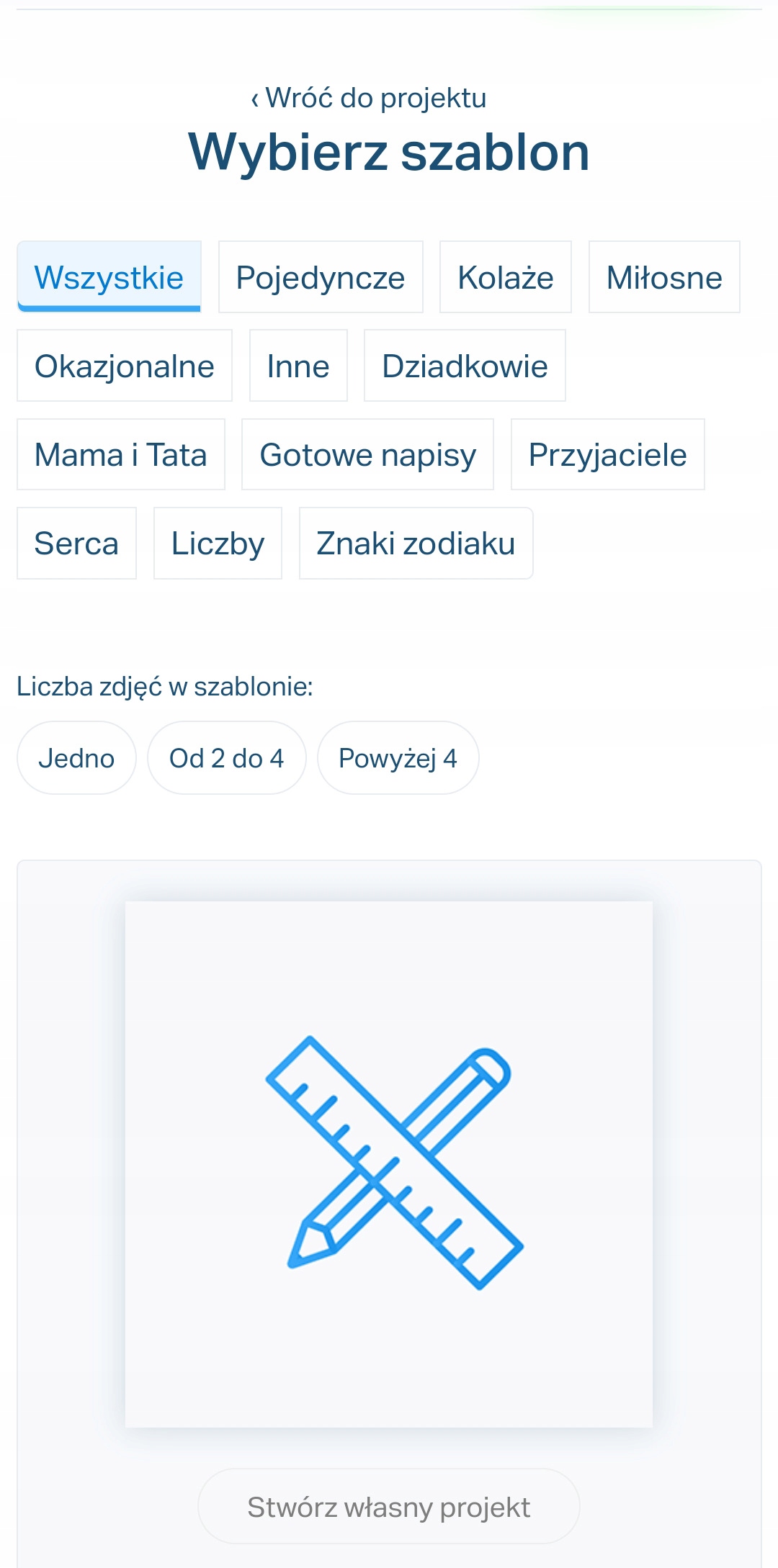Open the Liczby category

click(218, 543)
